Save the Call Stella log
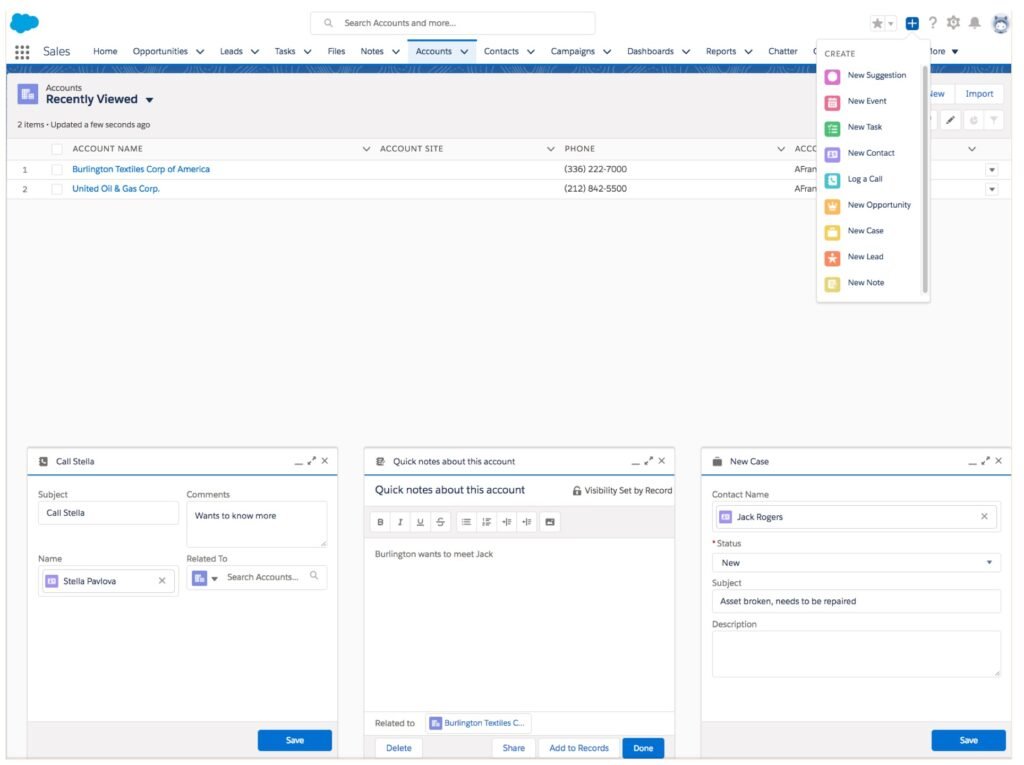This screenshot has height=765, width=1024. click(295, 740)
